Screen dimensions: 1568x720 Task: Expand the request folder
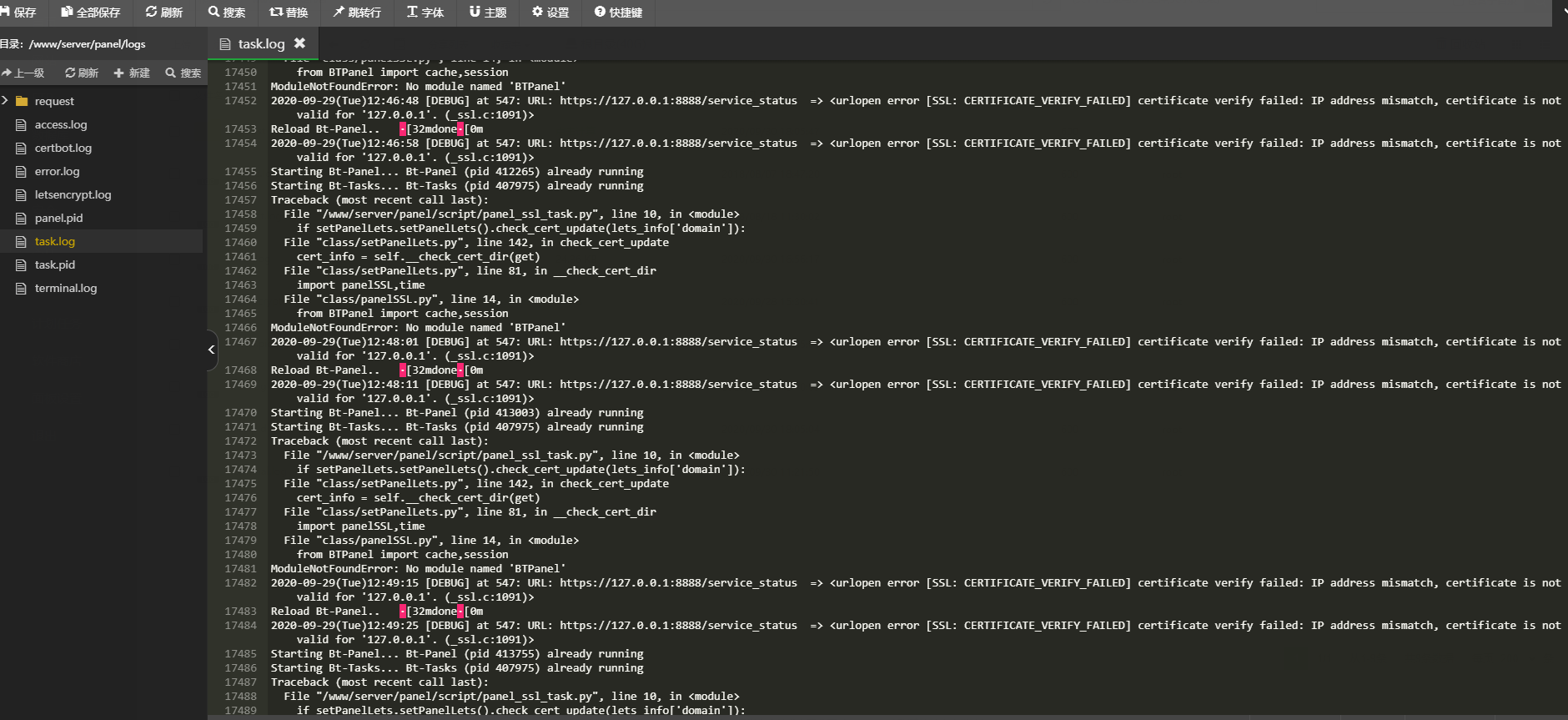6,101
